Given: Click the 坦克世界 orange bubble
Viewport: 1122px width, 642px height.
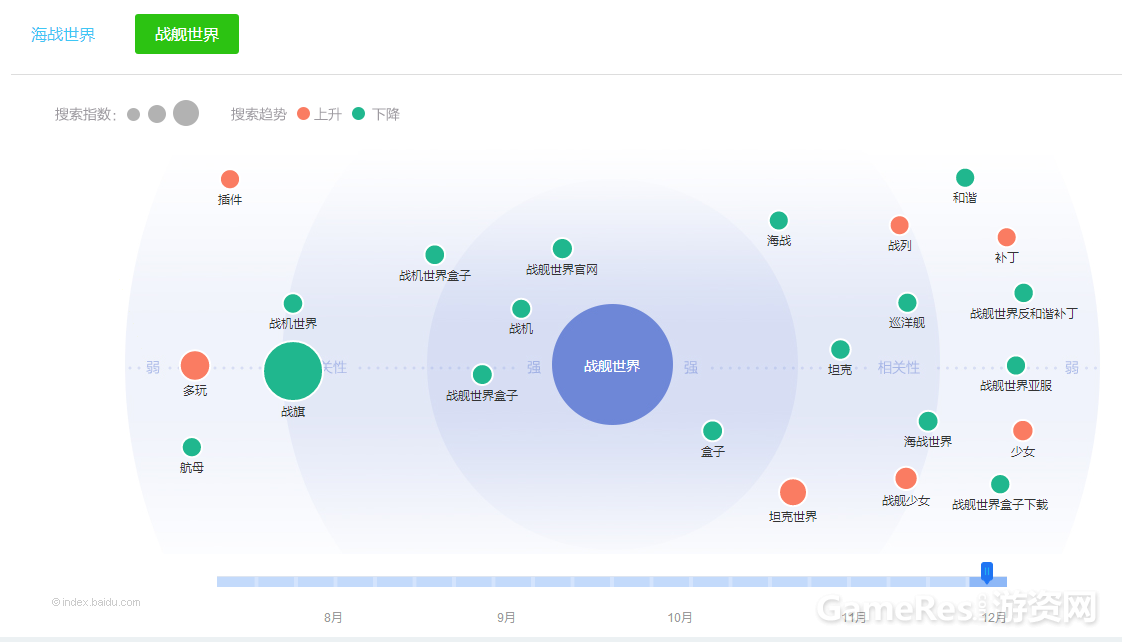Looking at the screenshot, I should 793,492.
